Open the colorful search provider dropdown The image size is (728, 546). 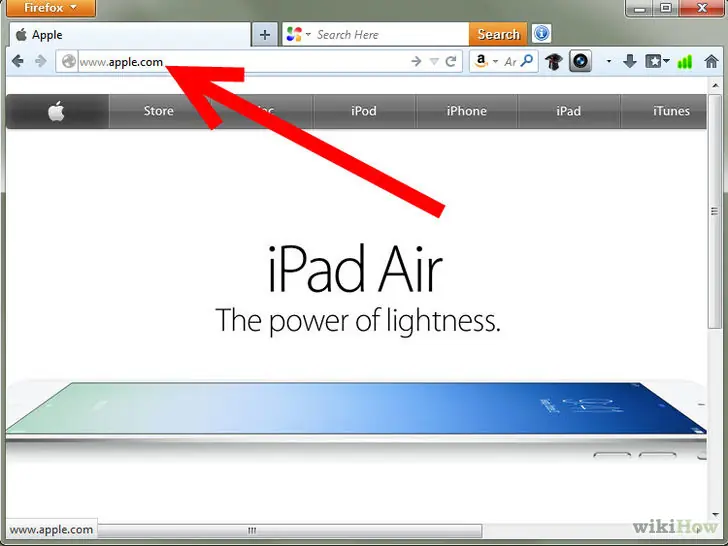298,34
